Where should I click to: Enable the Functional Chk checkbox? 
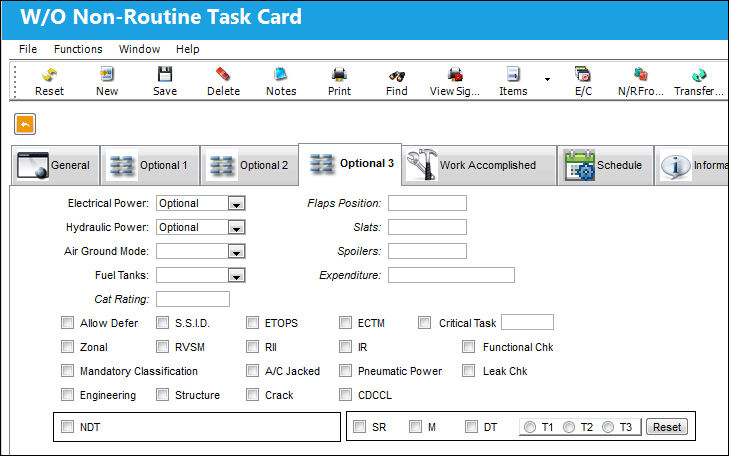coord(469,347)
